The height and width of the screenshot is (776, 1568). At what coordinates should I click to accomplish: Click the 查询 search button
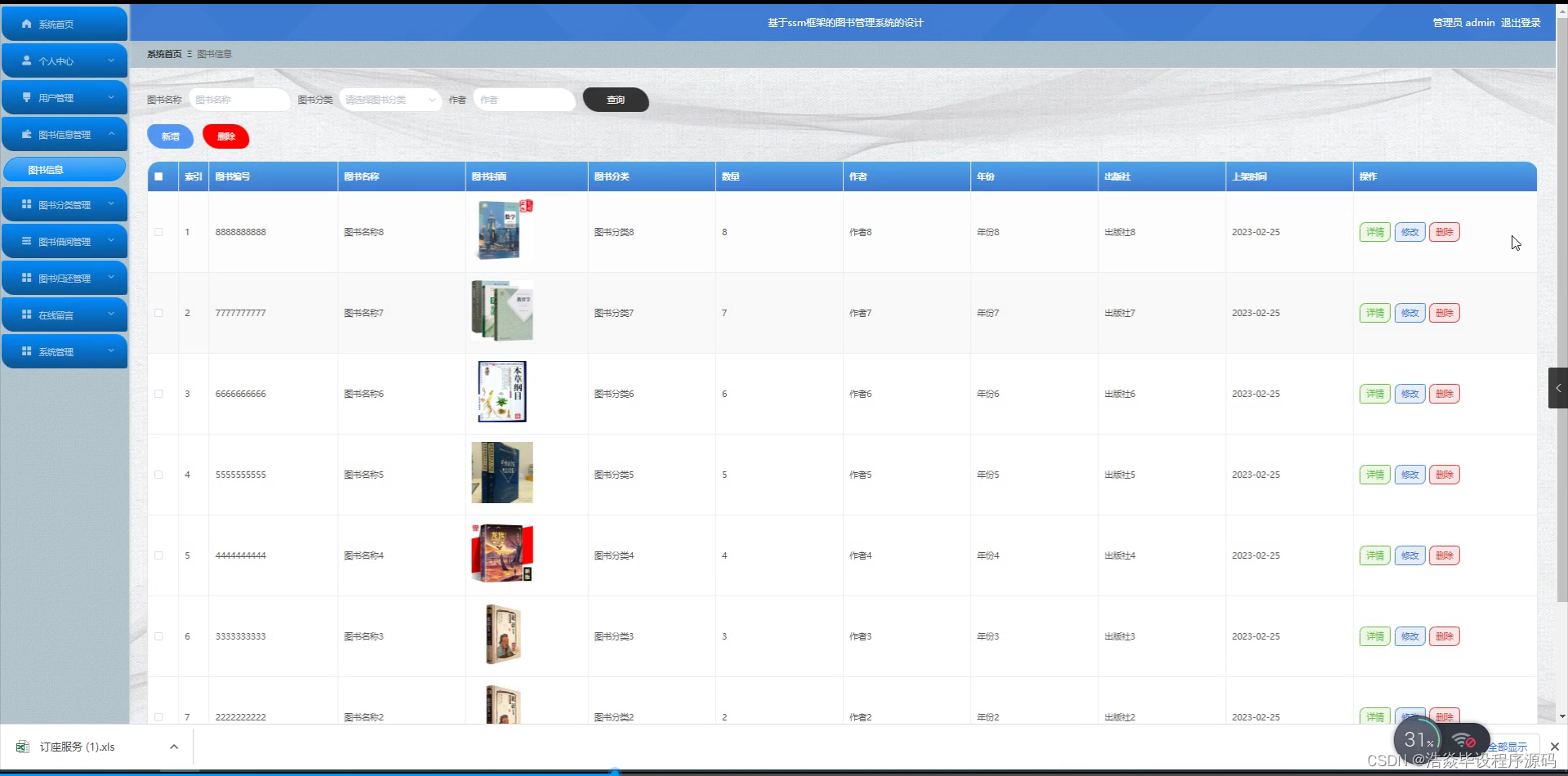pyautogui.click(x=615, y=99)
